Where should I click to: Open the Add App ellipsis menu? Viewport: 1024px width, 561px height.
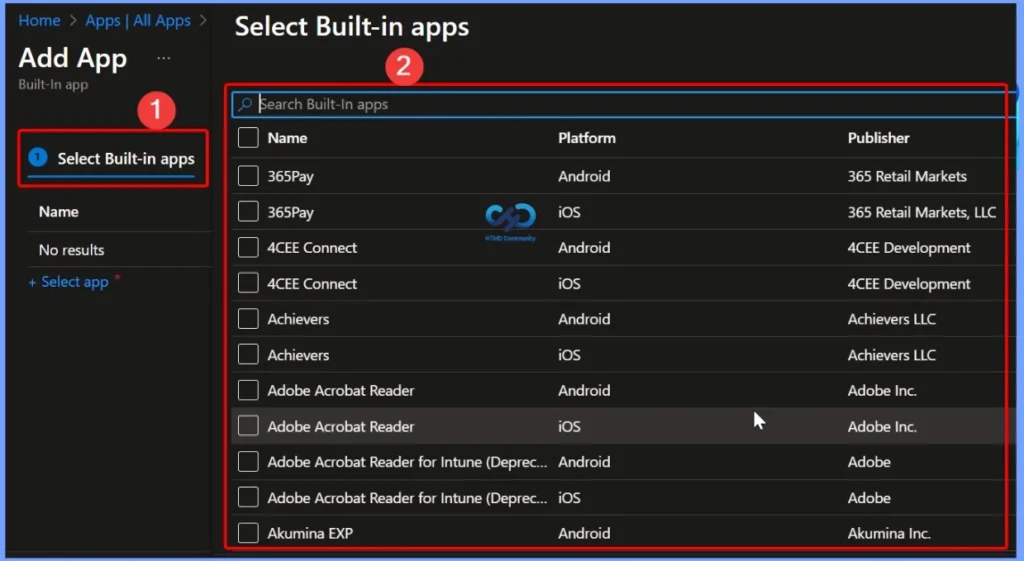click(x=164, y=58)
